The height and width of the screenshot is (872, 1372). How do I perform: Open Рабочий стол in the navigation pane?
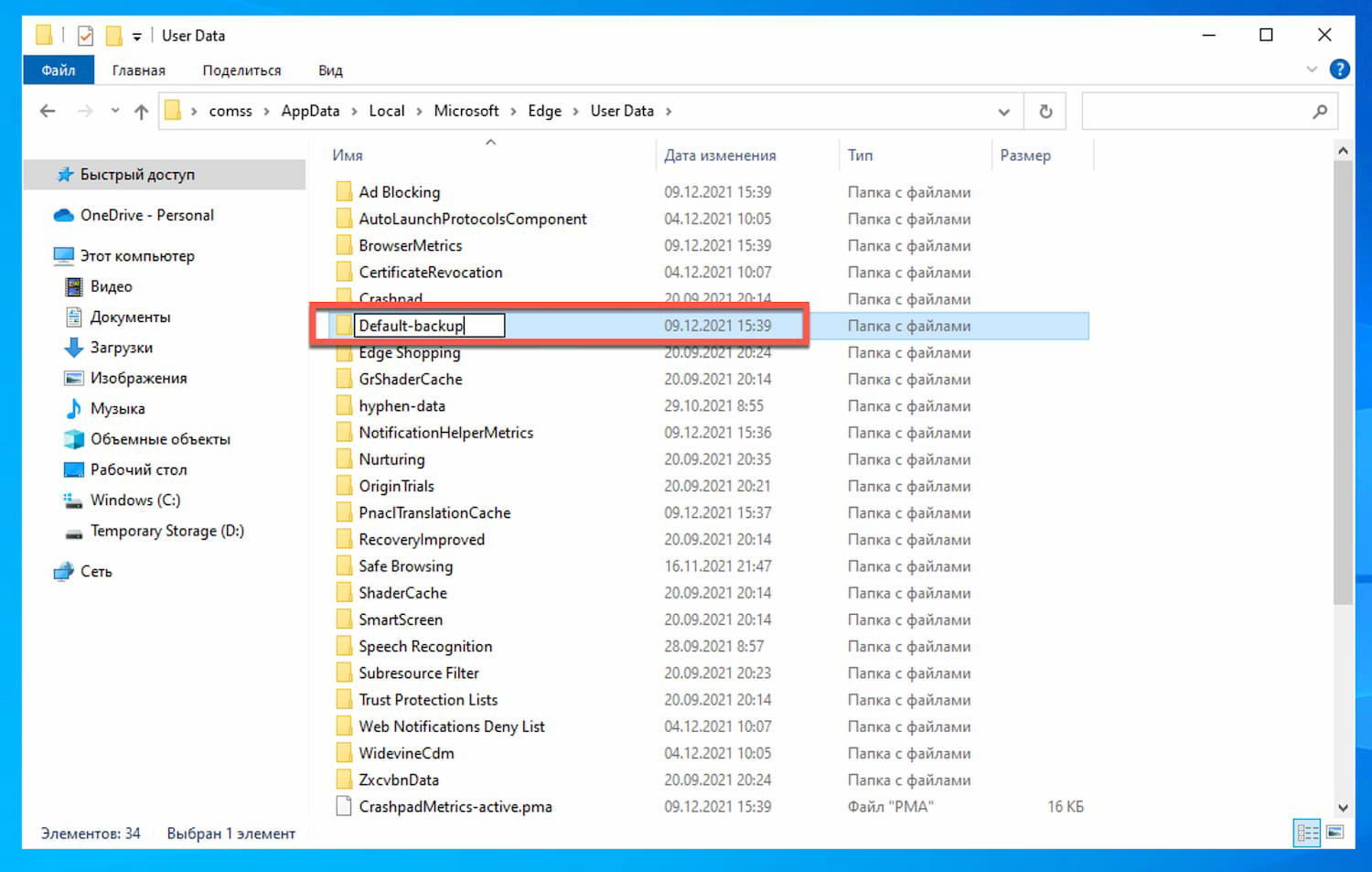pos(138,469)
